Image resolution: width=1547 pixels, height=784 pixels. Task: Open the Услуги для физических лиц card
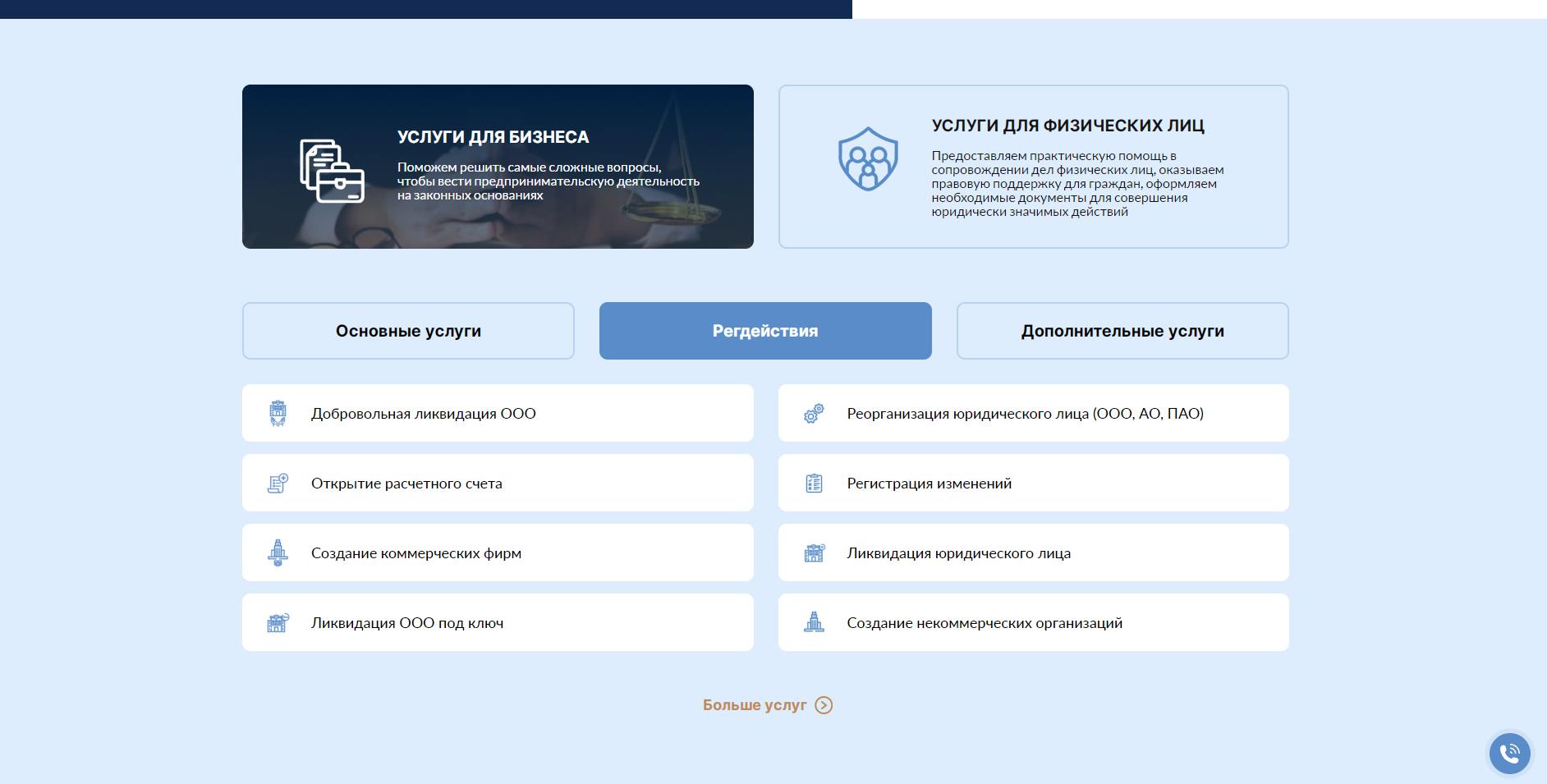(x=1034, y=167)
